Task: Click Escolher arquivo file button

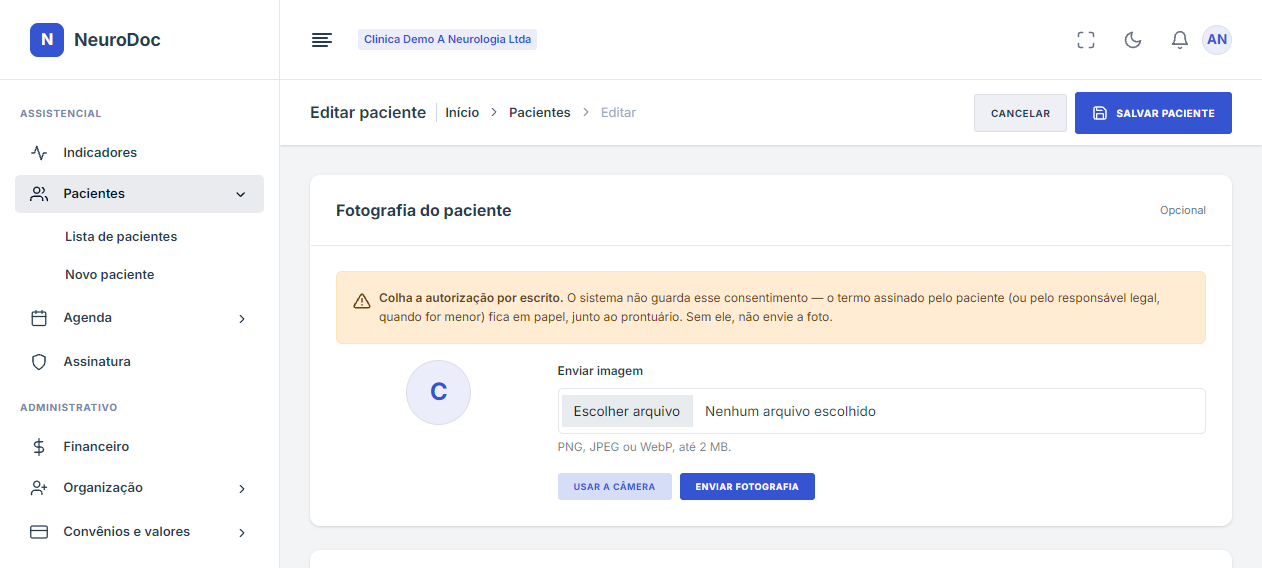Action: click(627, 411)
